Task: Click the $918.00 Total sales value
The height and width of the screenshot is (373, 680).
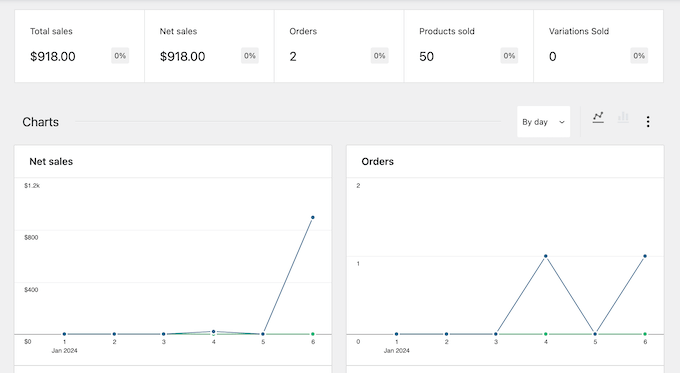Action: pos(52,56)
